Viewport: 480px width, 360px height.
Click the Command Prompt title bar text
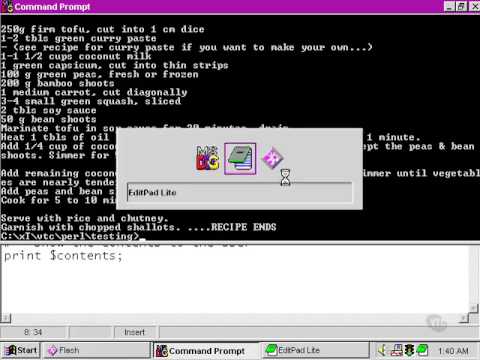click(52, 7)
